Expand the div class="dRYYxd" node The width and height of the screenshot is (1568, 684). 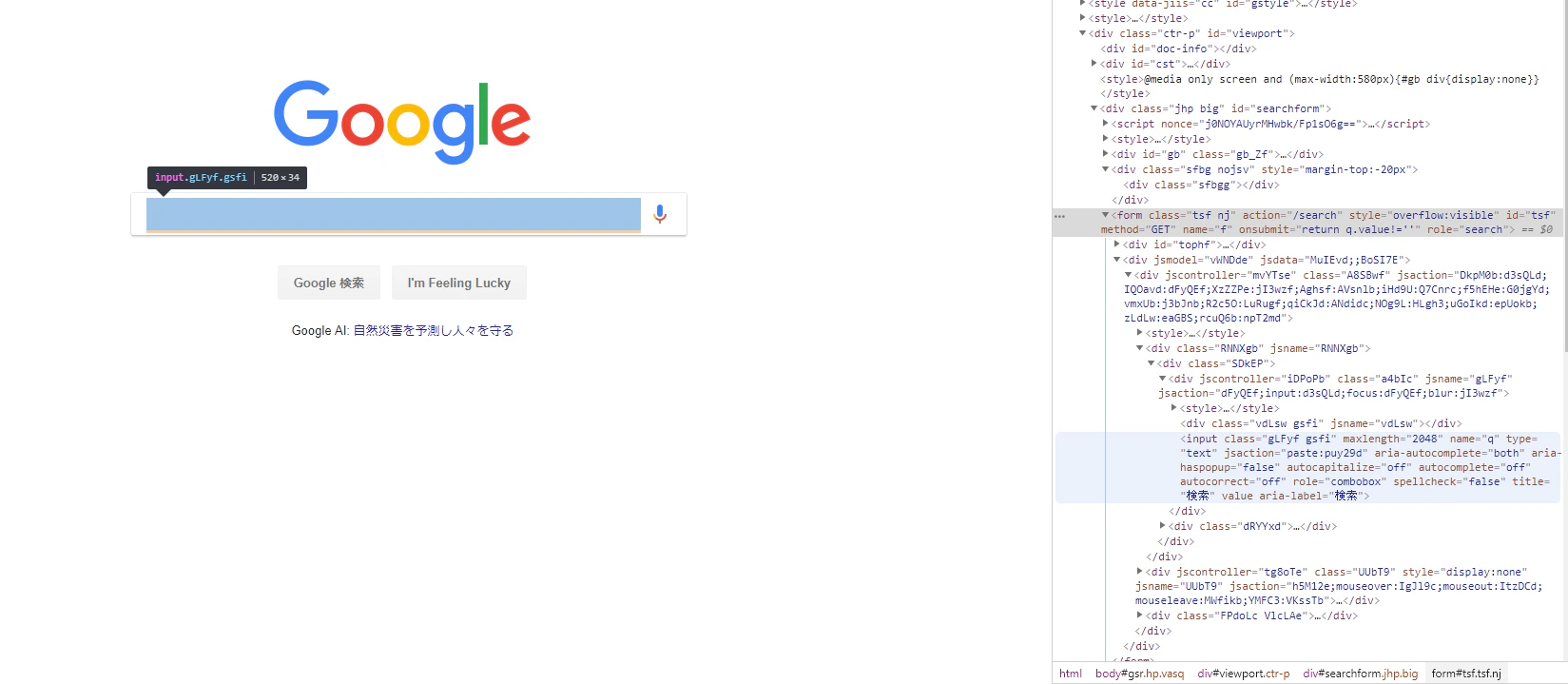click(x=1162, y=526)
